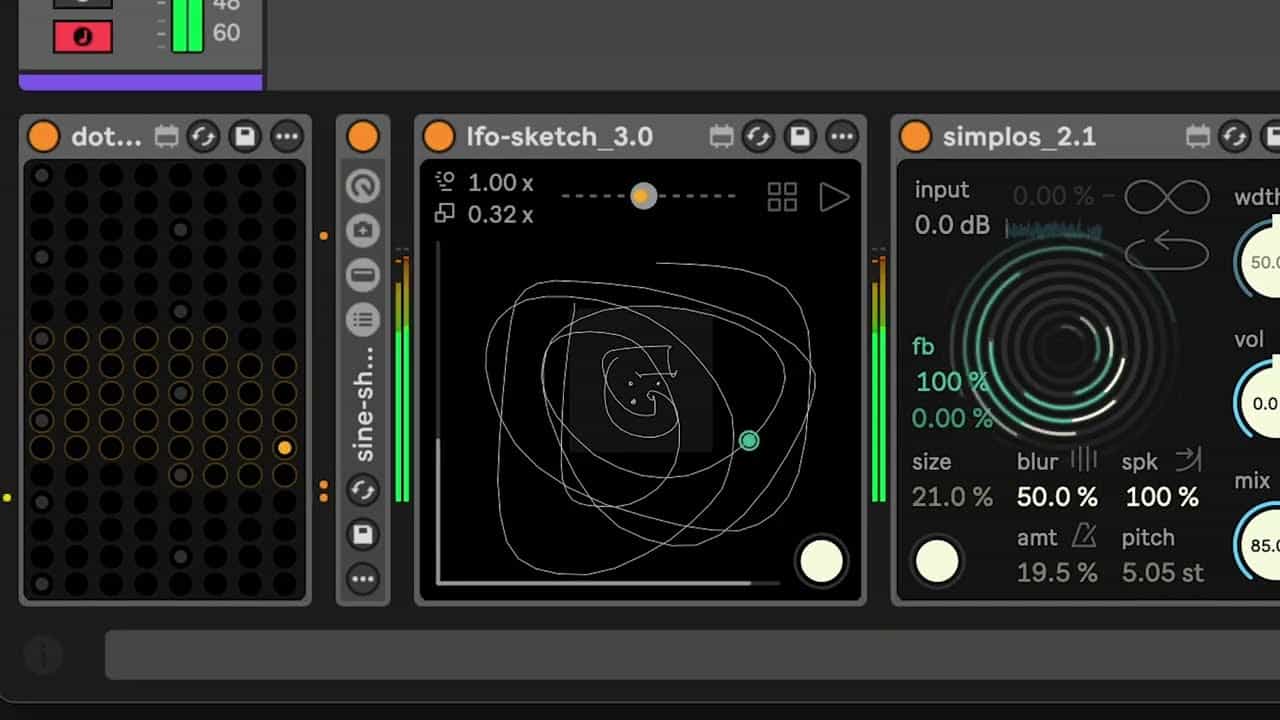1280x720 pixels.
Task: Click the green point on the sketch path
Action: coord(749,440)
